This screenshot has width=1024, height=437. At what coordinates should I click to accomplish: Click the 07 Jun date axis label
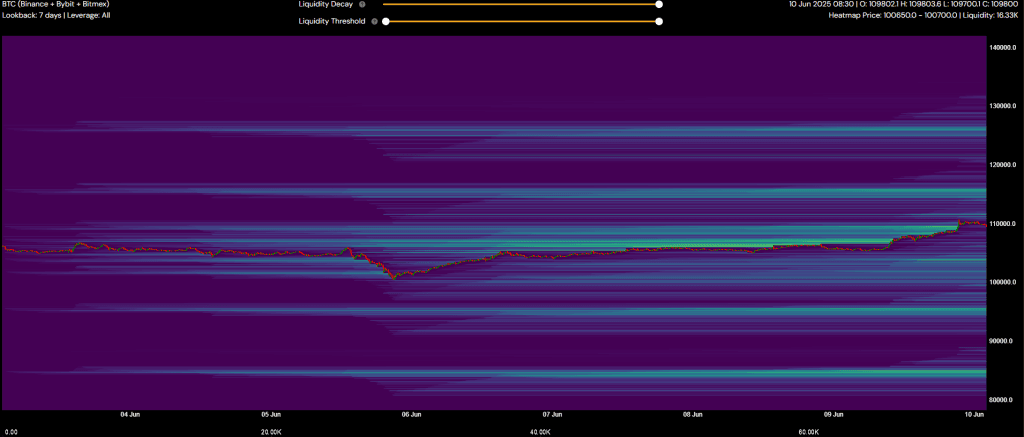point(552,414)
